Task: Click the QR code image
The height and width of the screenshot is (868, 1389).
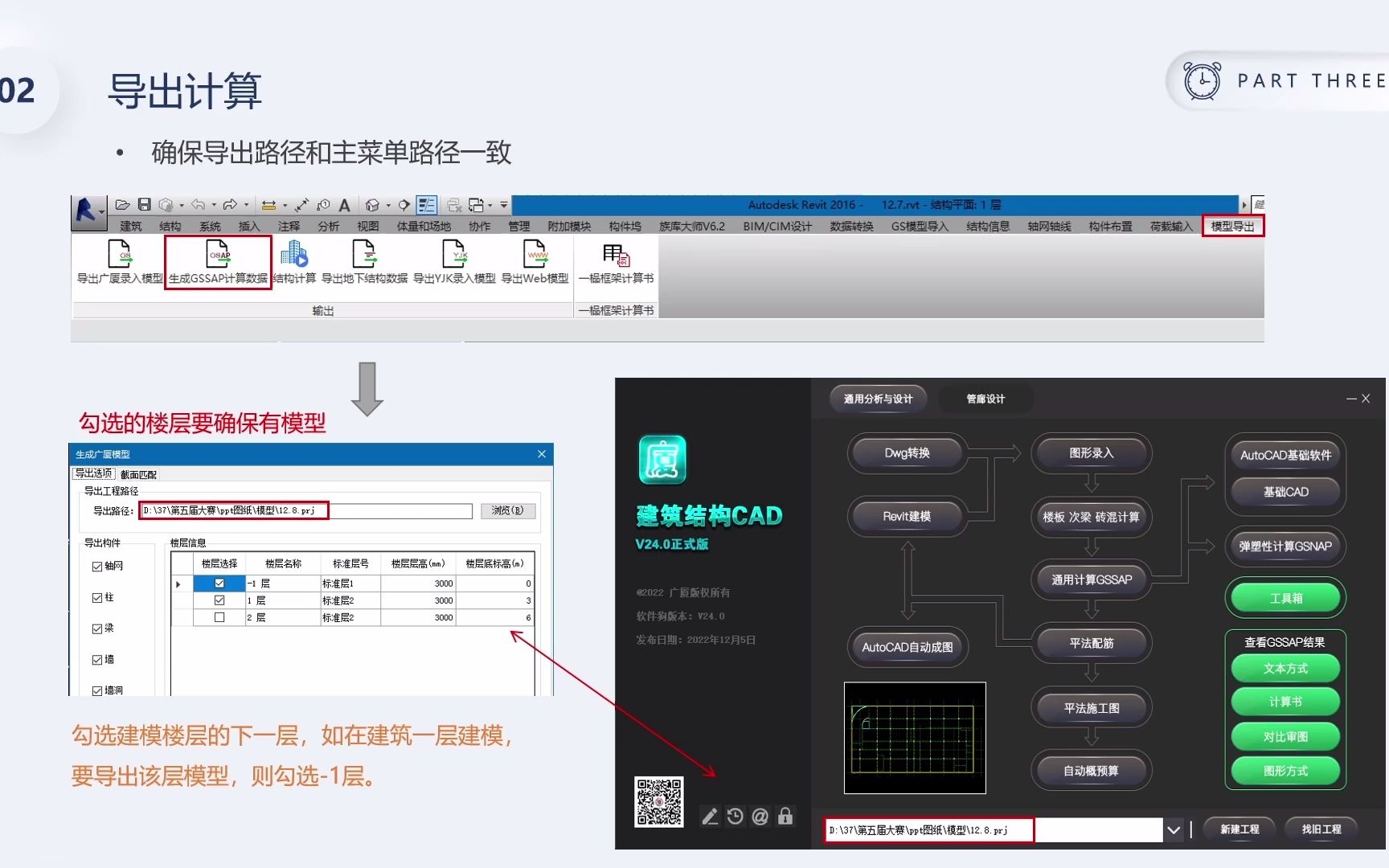Action: click(x=659, y=801)
